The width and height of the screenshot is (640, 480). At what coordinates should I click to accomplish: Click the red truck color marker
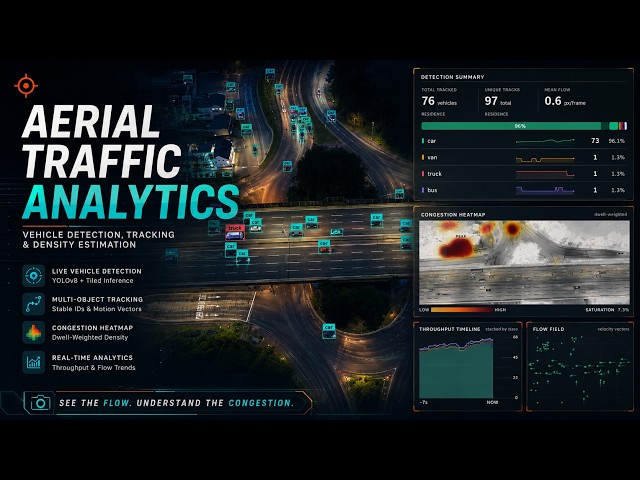click(423, 173)
